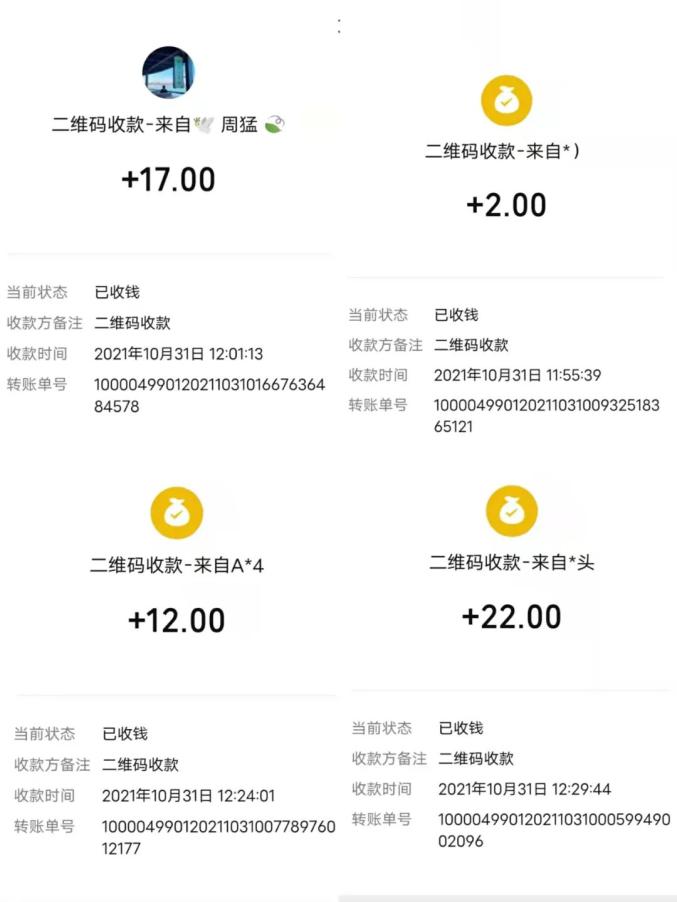Click the transfer number ending in 65121
The width and height of the screenshot is (677, 902).
coord(547,416)
